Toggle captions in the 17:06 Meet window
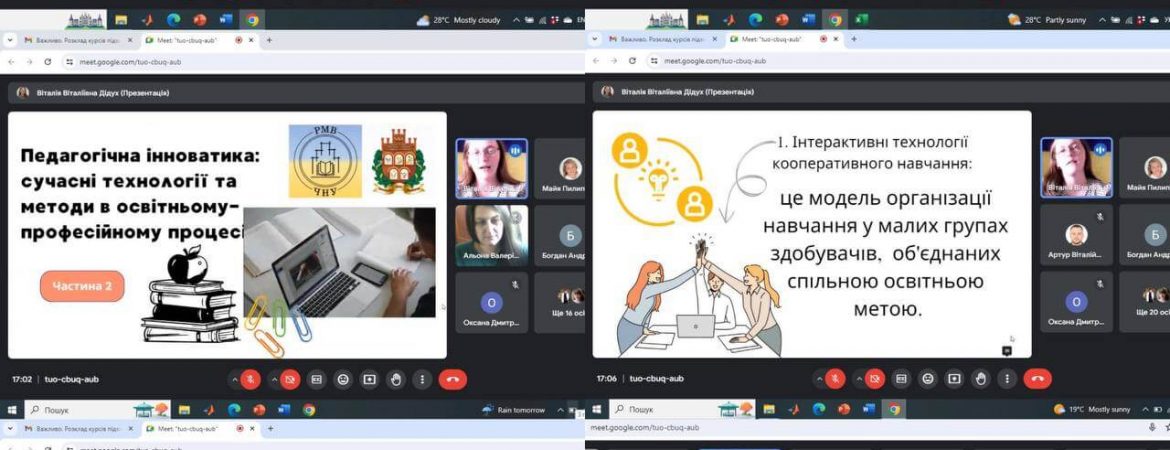The image size is (1170, 450). tap(901, 379)
